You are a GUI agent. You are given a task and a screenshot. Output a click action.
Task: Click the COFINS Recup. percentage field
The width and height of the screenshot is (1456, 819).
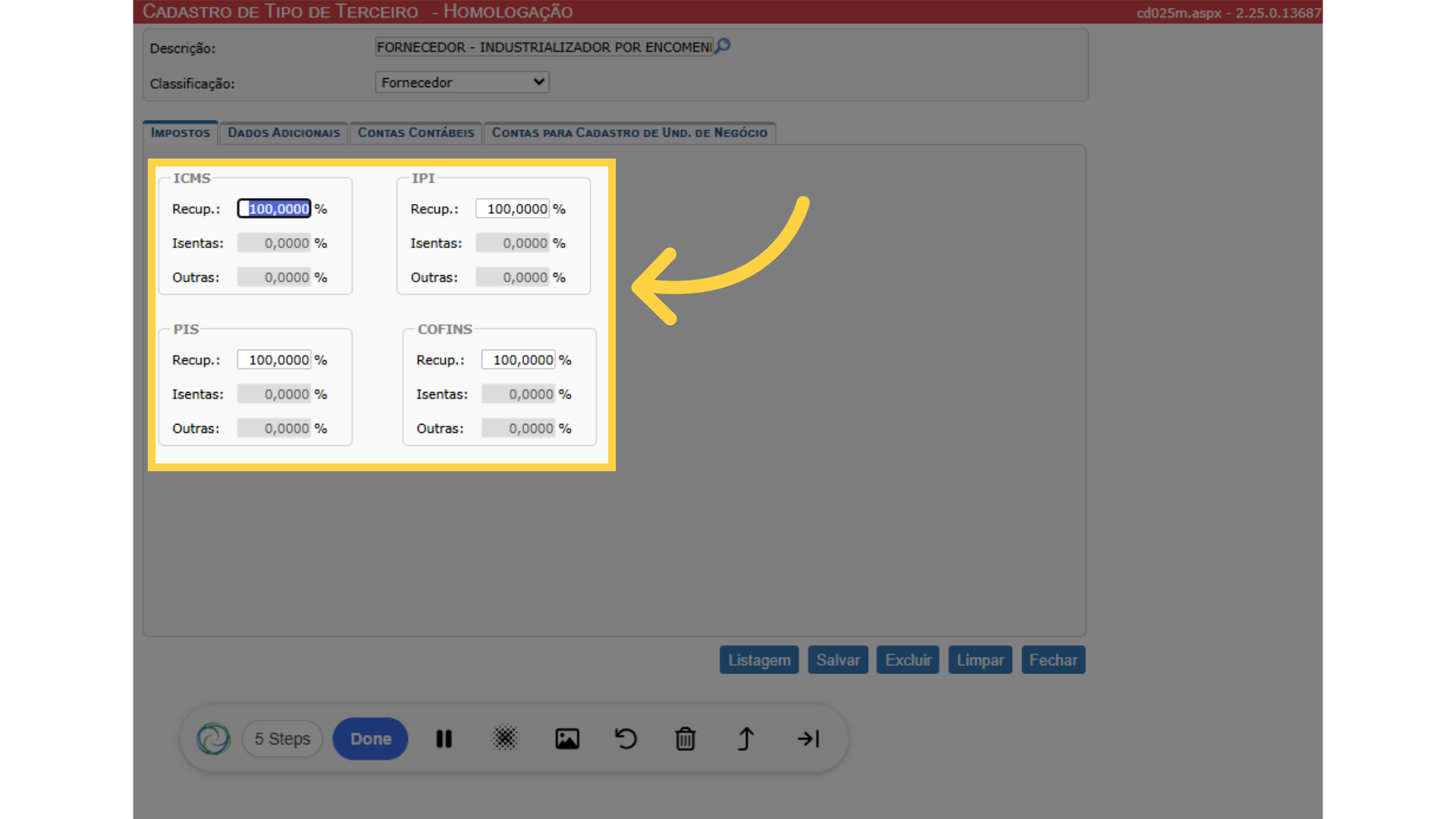coord(519,359)
